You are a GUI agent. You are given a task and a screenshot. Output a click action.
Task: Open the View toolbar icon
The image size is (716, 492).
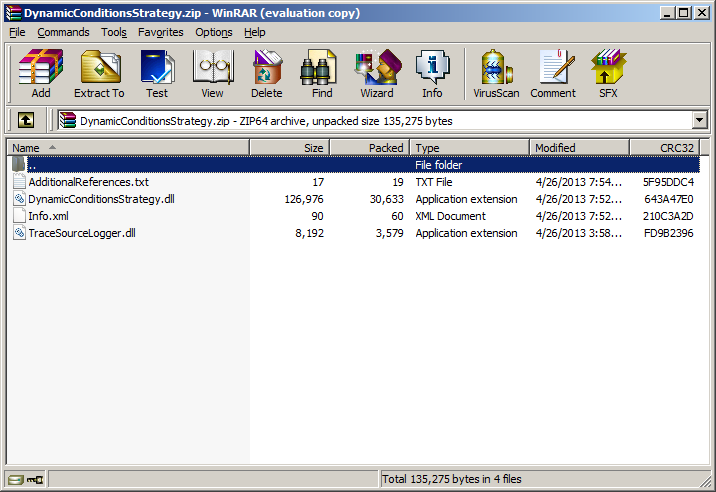(213, 67)
